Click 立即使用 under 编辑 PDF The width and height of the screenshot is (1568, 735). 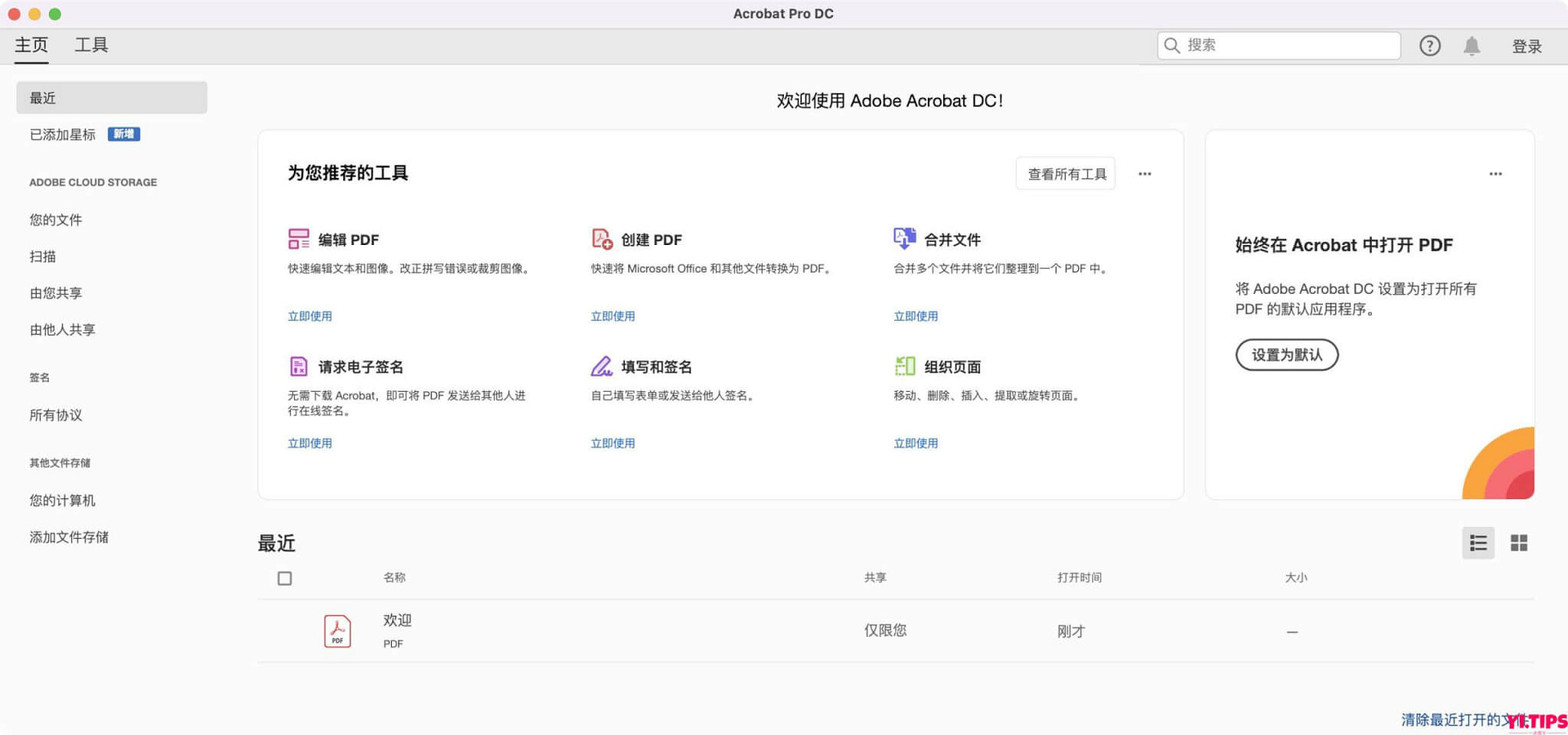[310, 316]
